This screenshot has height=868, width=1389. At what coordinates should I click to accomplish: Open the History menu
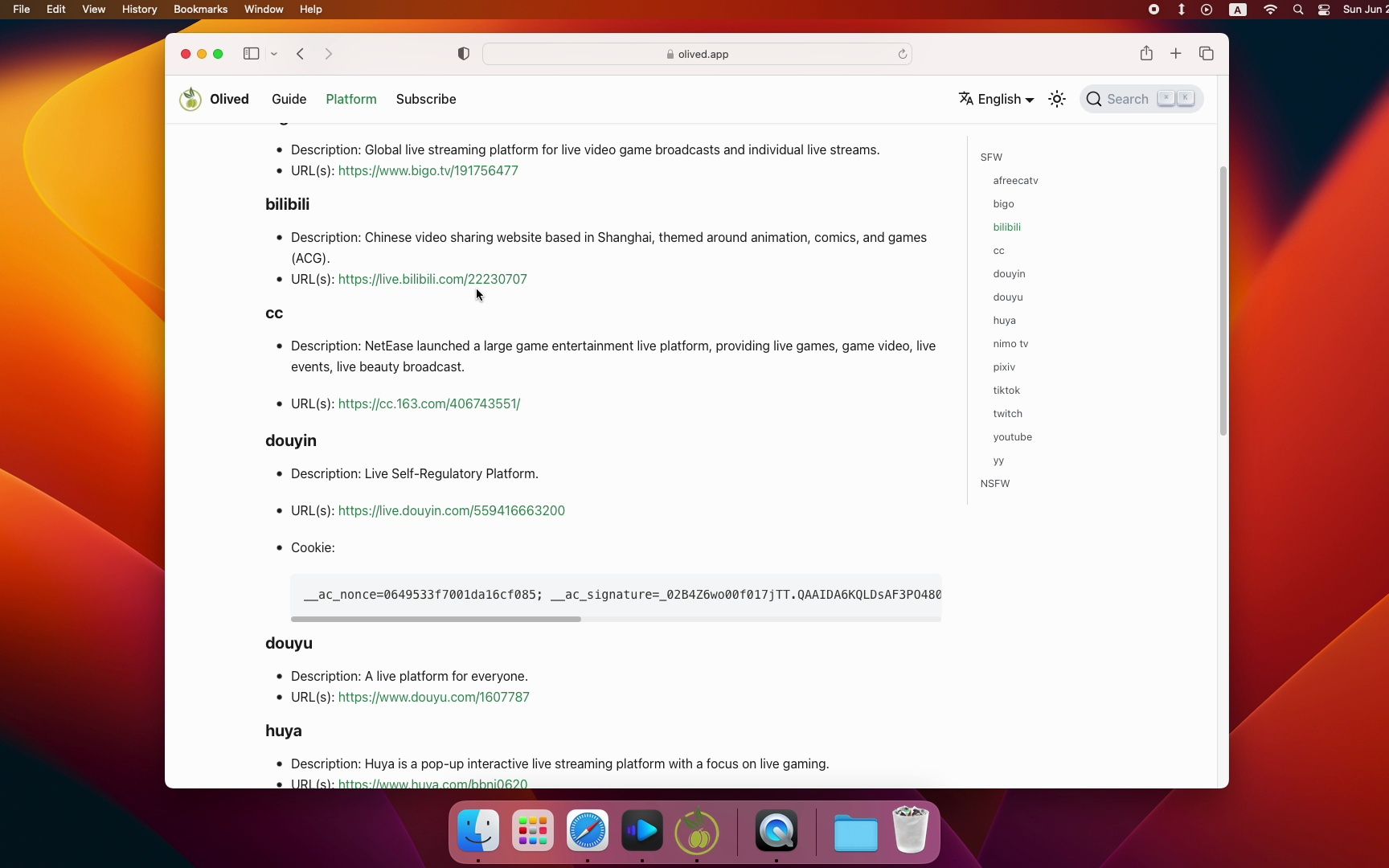tap(140, 9)
